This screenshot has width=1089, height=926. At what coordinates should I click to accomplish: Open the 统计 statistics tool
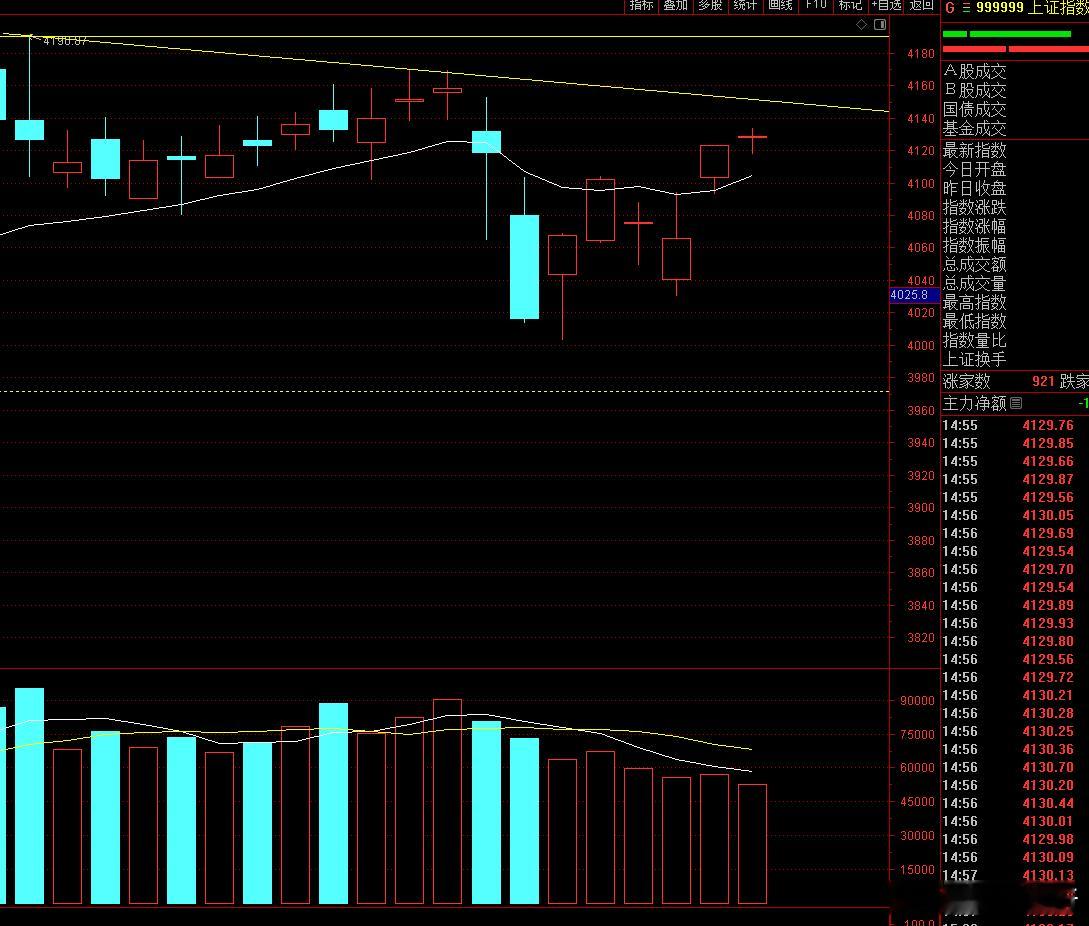click(745, 6)
